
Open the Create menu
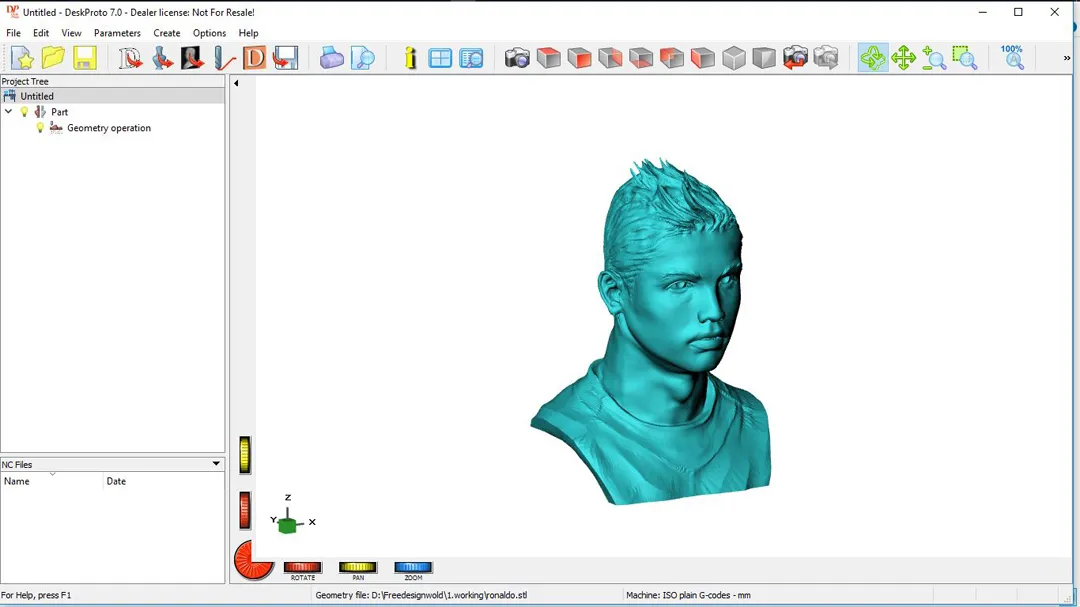(167, 33)
